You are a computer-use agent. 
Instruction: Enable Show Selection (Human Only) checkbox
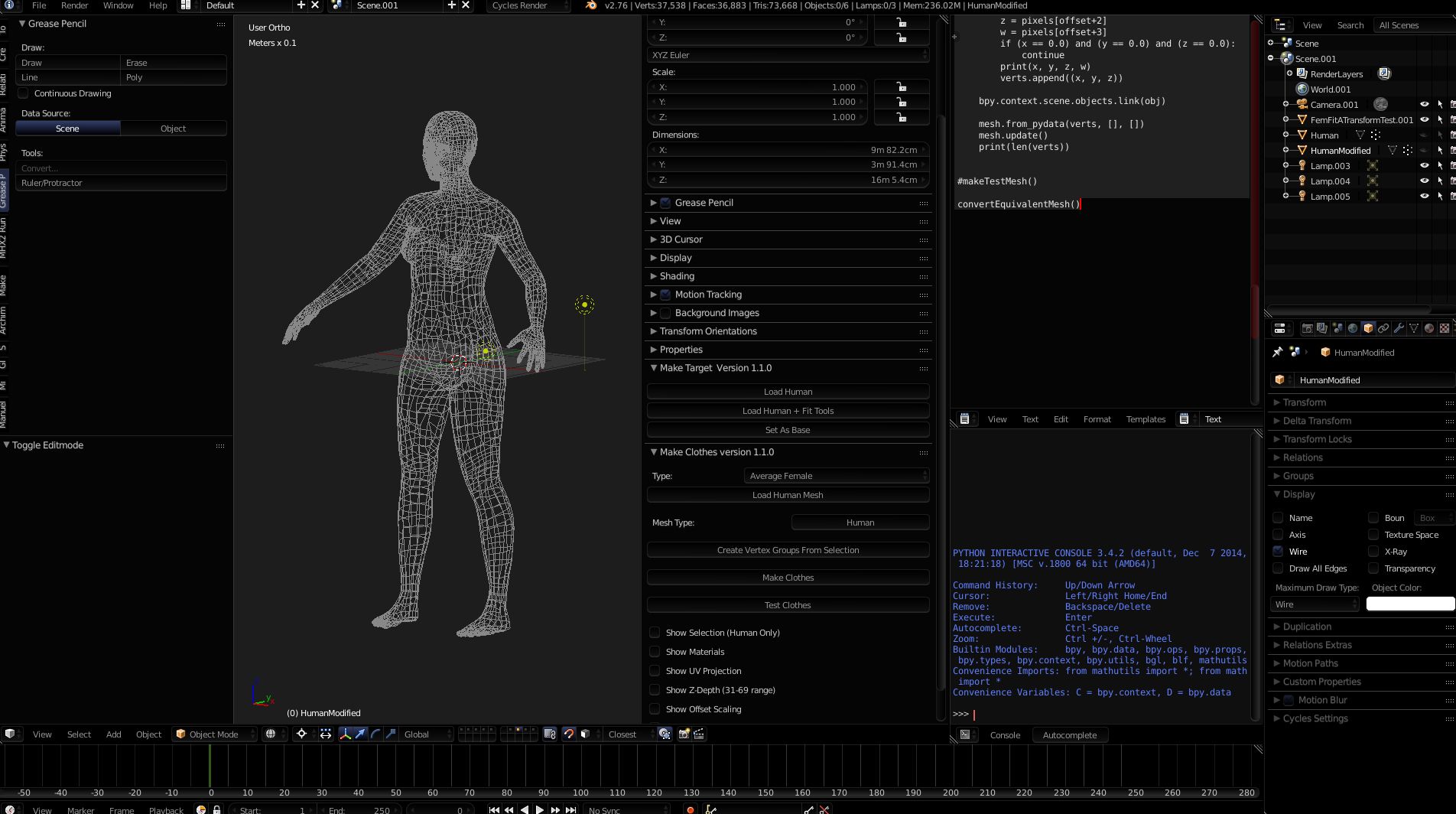(655, 633)
